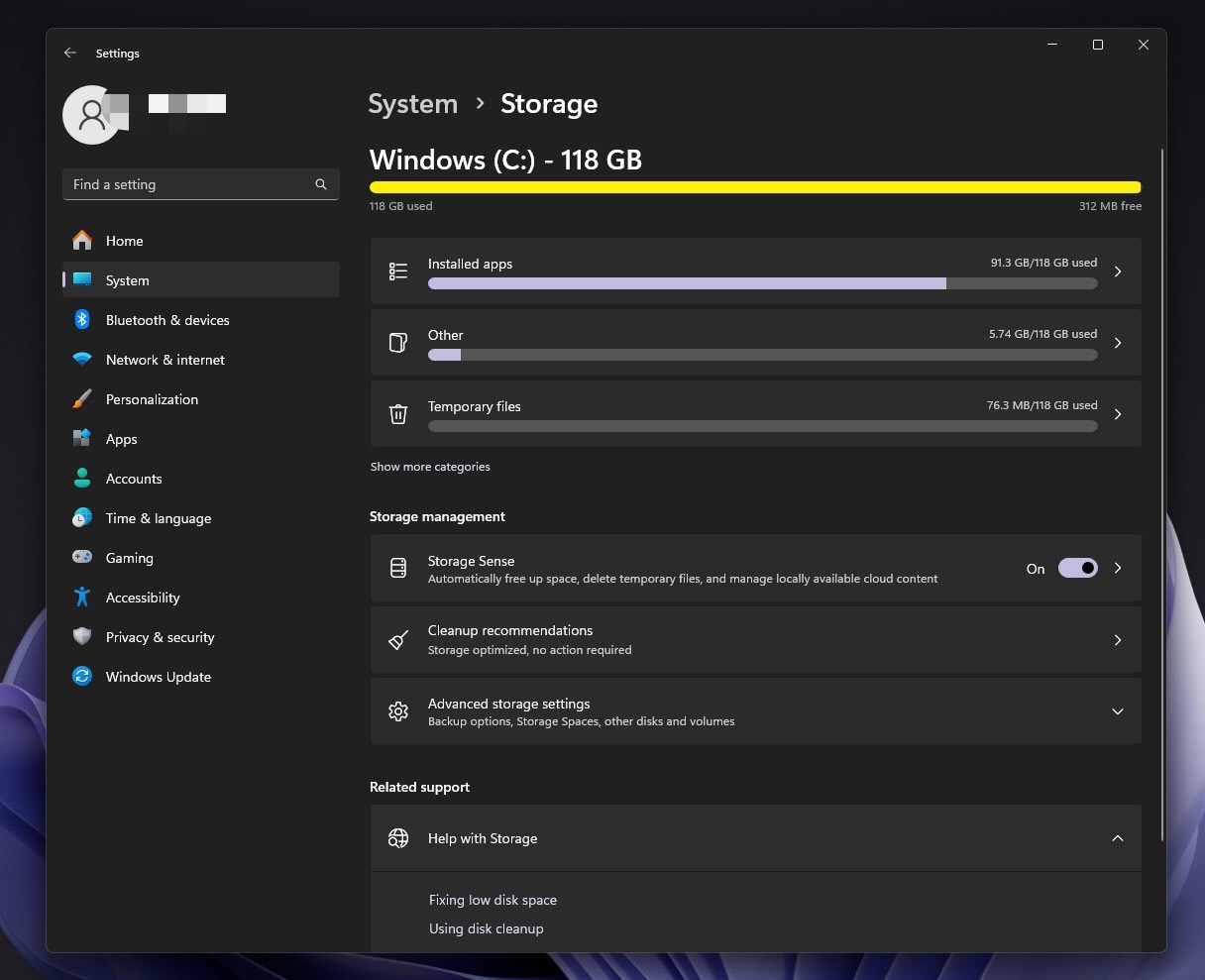Click the Network wifi icon in sidebar
This screenshot has height=980, width=1205.
(x=82, y=360)
